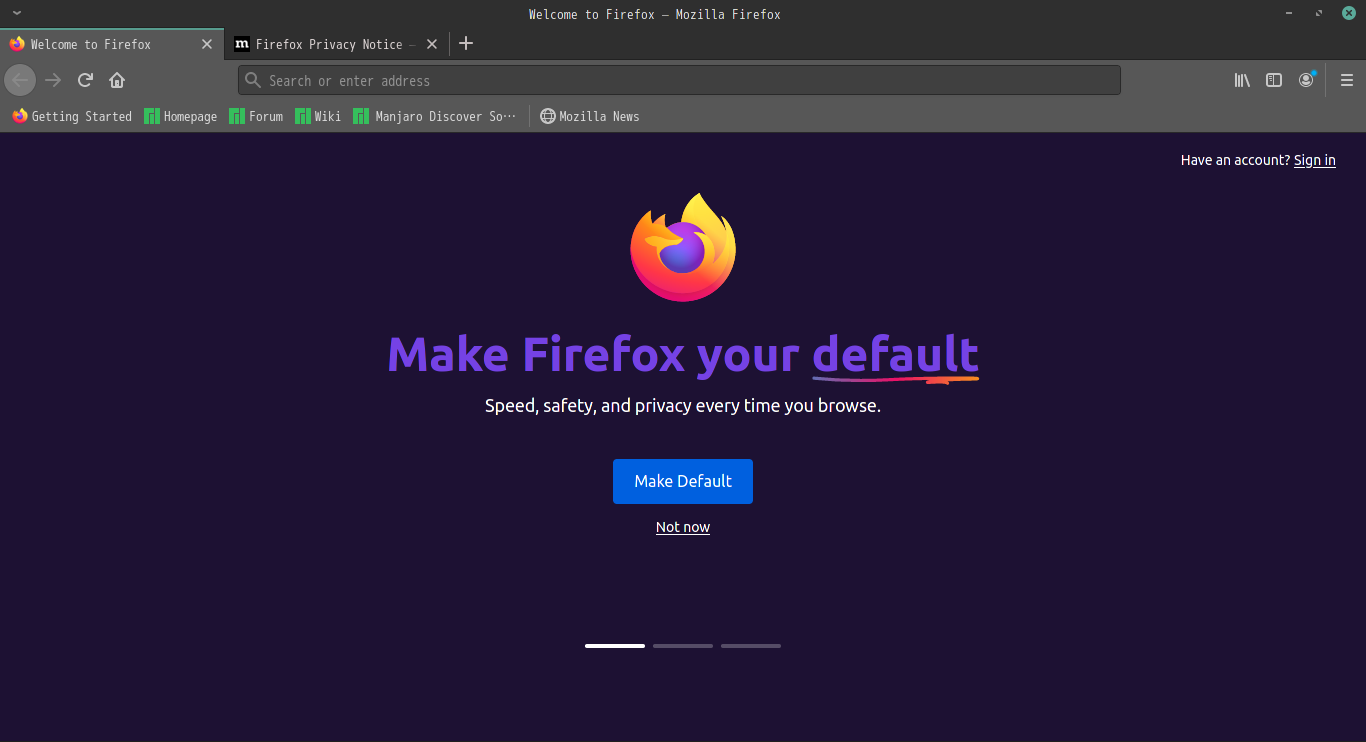The height and width of the screenshot is (742, 1366).
Task: Open the Firefox Account icon
Action: coord(1306,80)
